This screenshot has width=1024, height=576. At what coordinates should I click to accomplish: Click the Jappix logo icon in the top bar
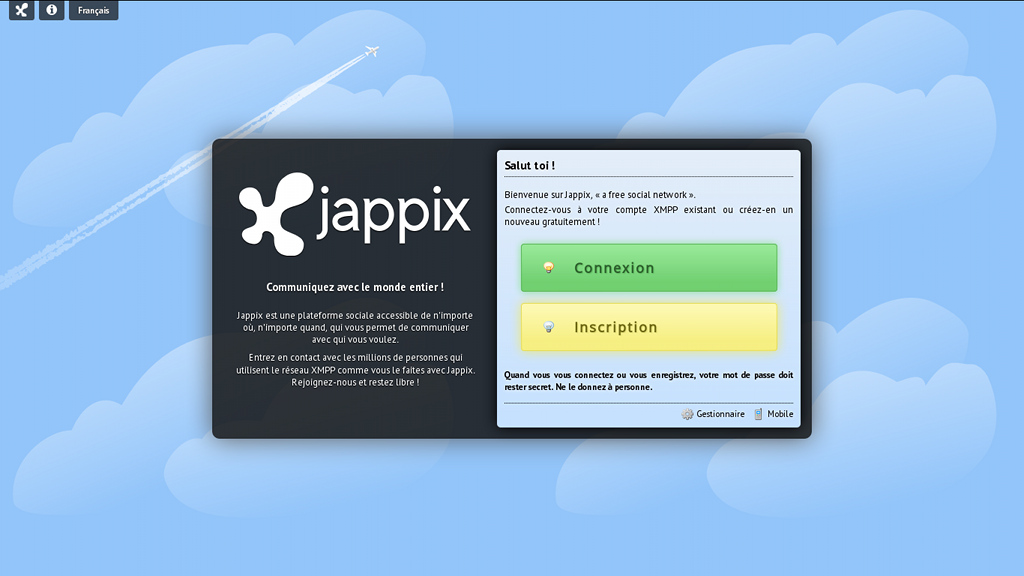[22, 10]
